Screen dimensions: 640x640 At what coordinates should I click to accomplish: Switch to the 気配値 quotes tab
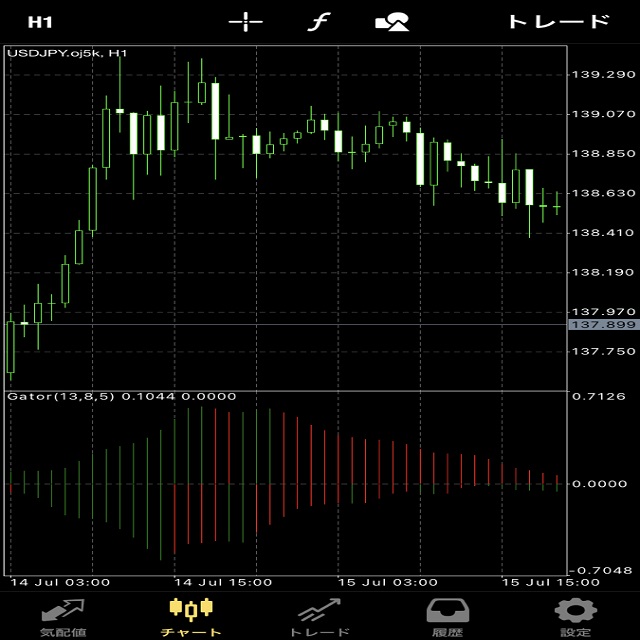point(63,618)
